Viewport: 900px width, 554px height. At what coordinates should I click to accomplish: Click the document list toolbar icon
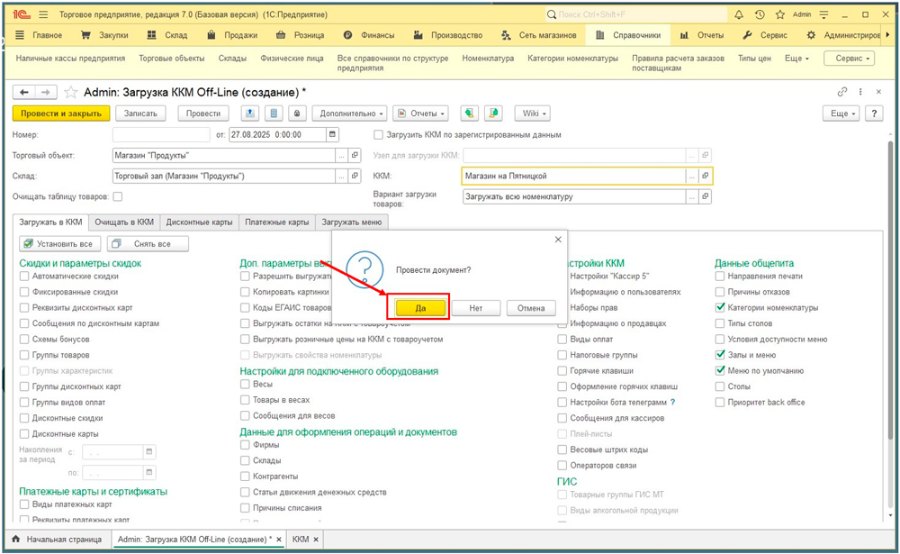[273, 114]
